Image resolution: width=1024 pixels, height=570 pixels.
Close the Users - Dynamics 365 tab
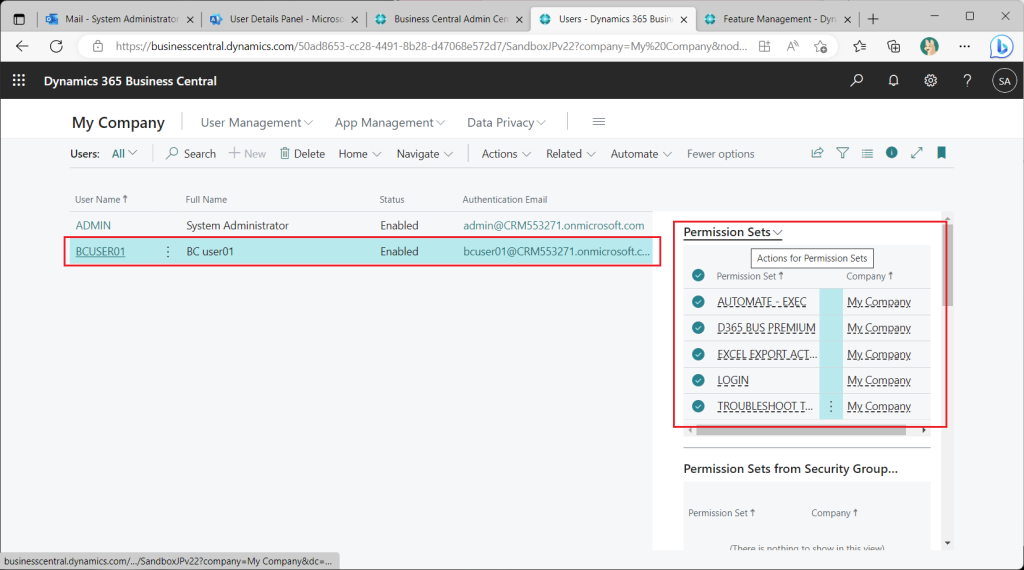point(684,20)
